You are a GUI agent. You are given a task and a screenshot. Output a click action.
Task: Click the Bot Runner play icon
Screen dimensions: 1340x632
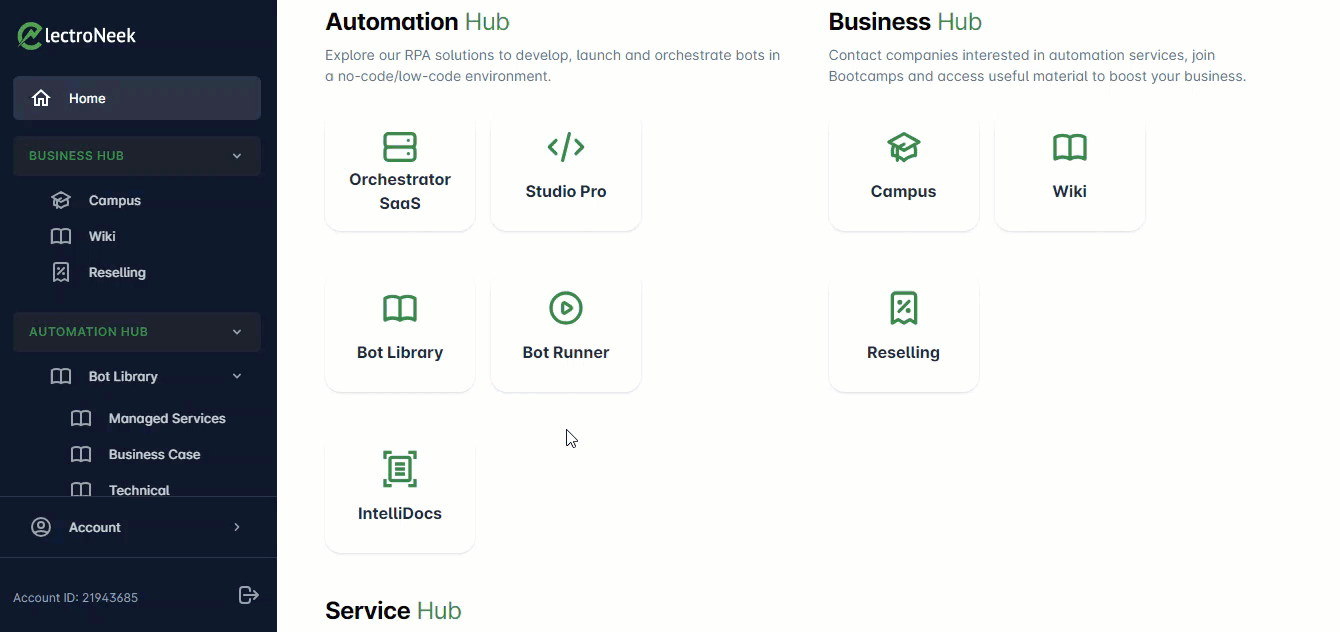pos(566,308)
